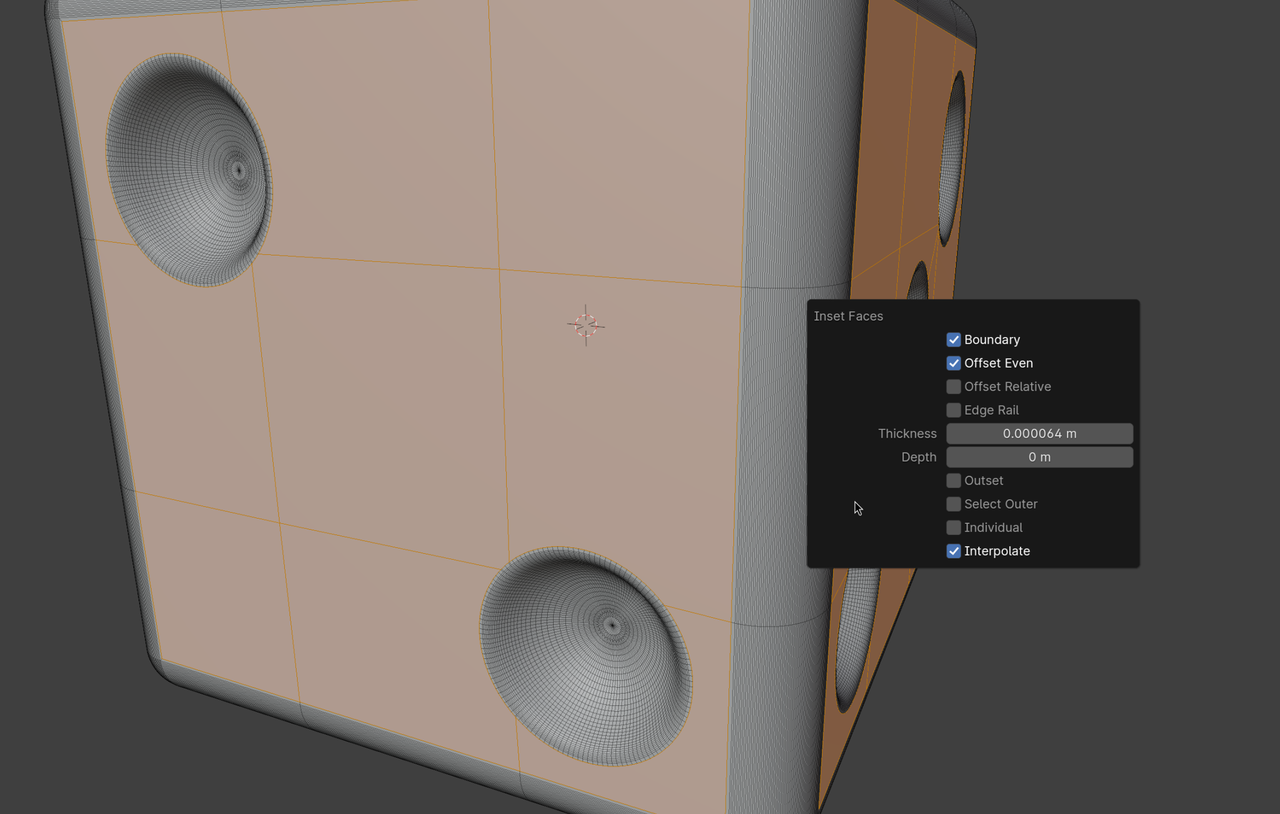Click the Thickness value field

1039,434
